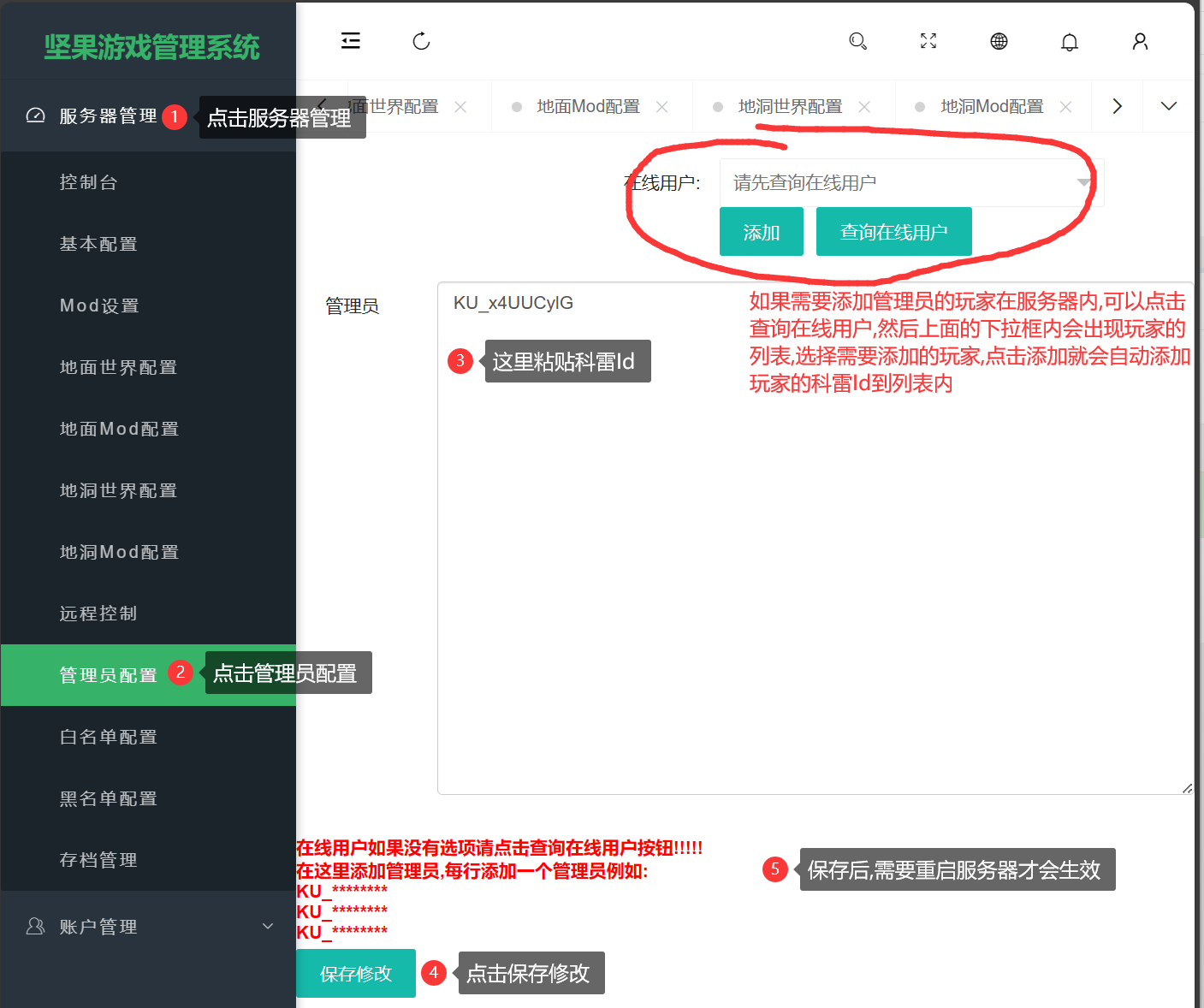Expand the 账户管理 sidebar menu

[x=148, y=926]
